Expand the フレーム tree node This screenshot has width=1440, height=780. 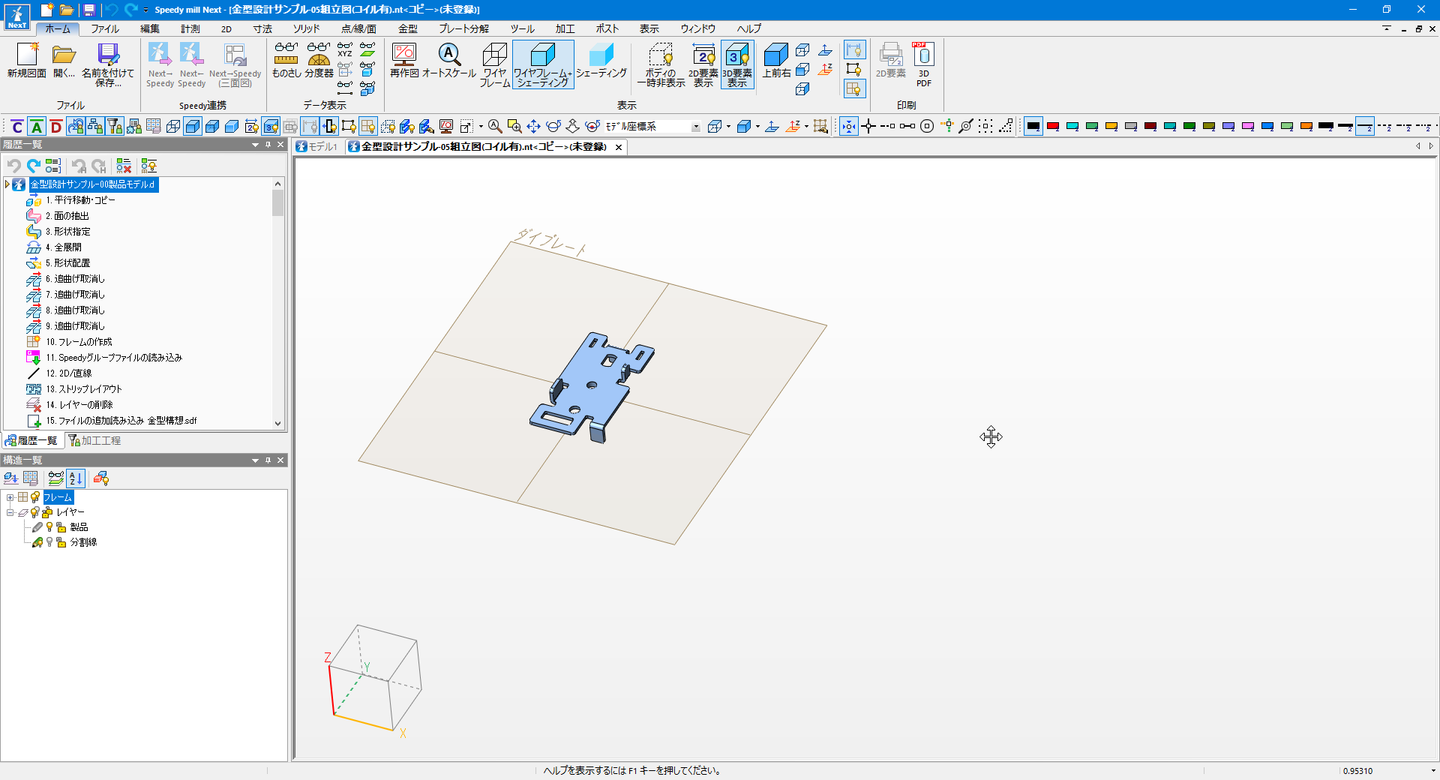pyautogui.click(x=10, y=497)
